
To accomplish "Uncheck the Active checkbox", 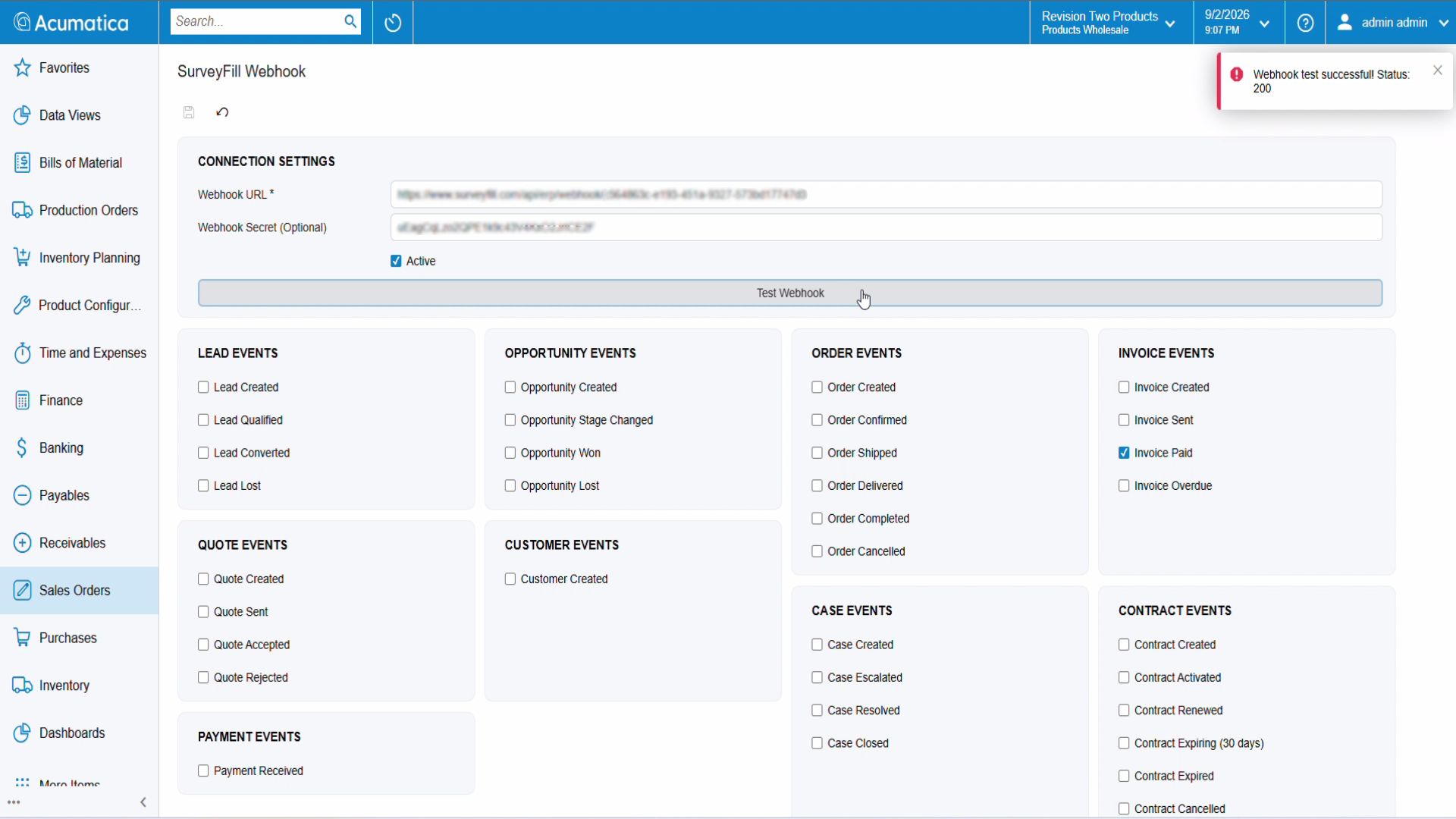I will click(x=396, y=261).
